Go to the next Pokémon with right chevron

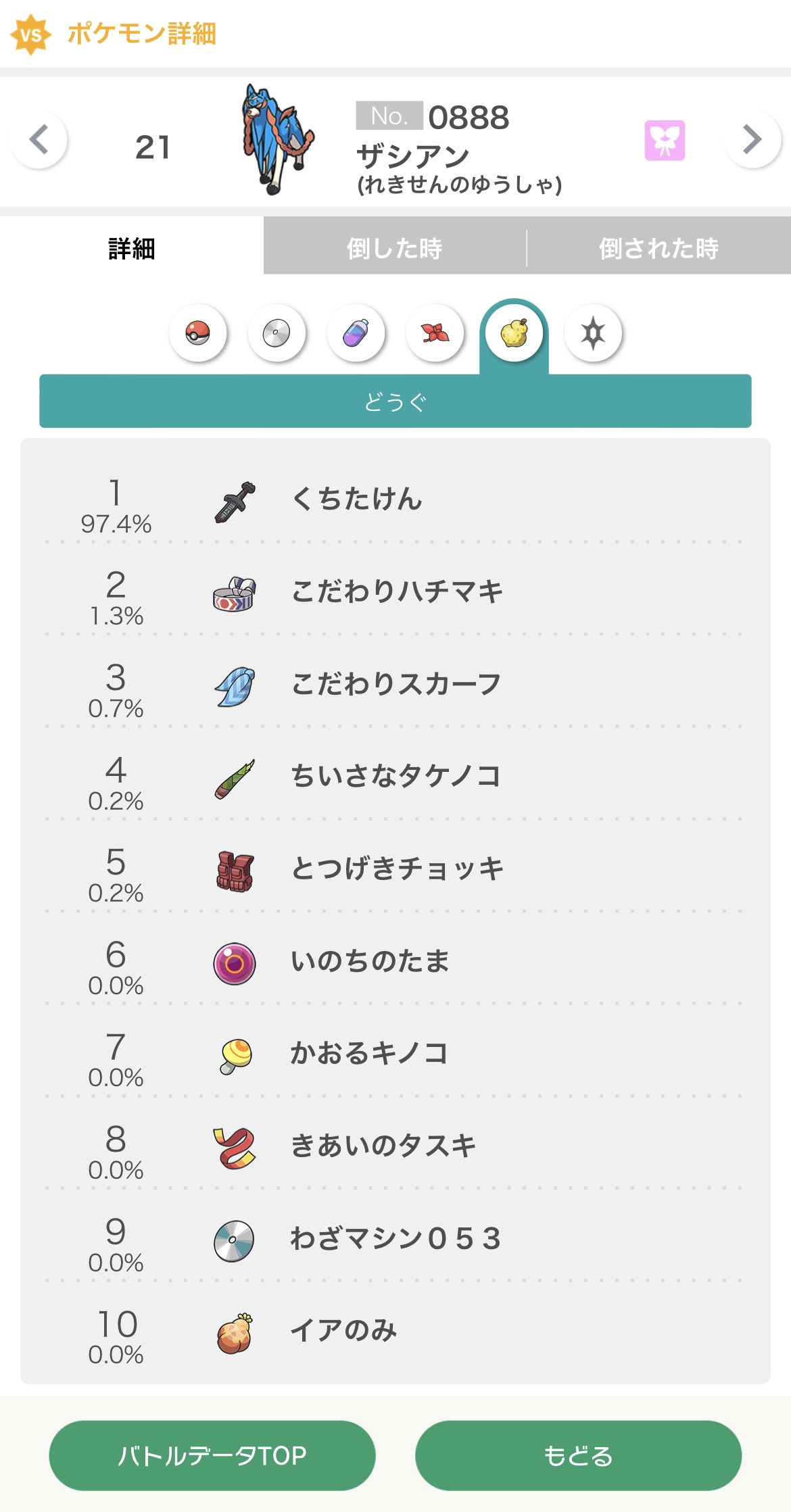click(752, 140)
